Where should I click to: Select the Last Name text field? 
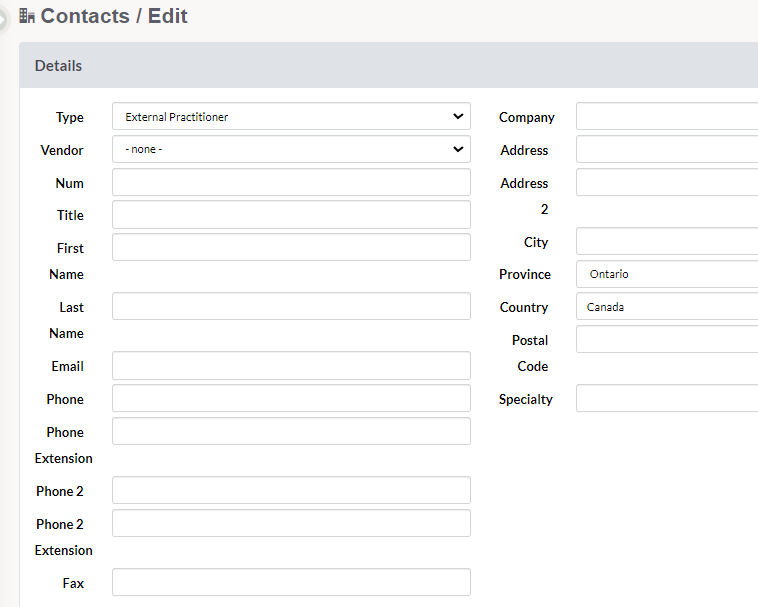click(x=292, y=306)
